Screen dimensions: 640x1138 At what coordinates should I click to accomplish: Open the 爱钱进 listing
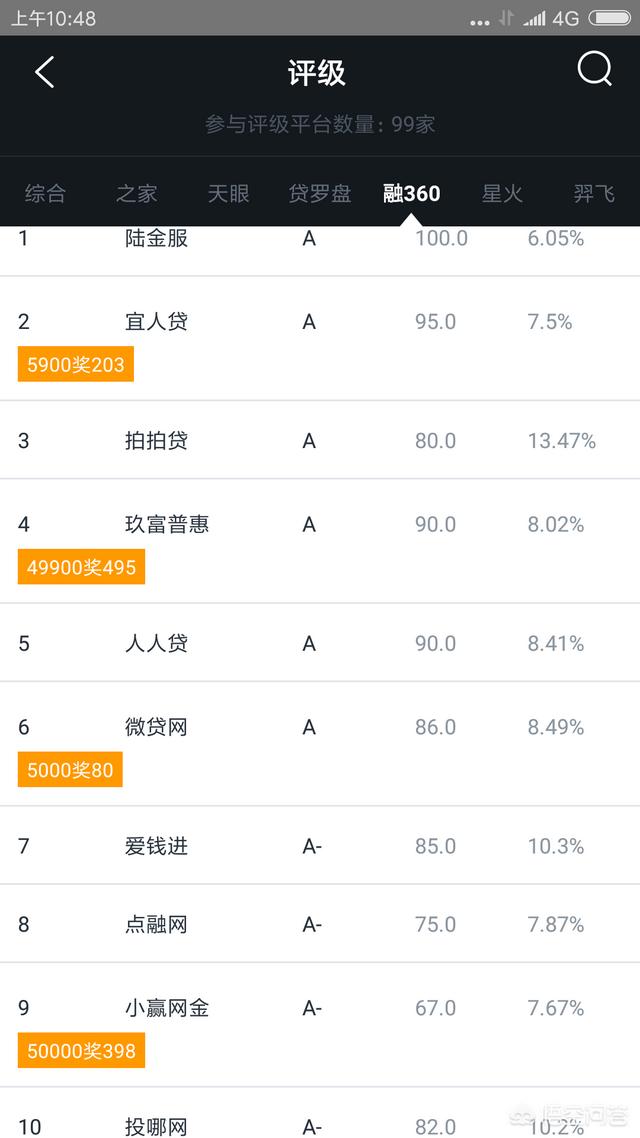(x=320, y=846)
